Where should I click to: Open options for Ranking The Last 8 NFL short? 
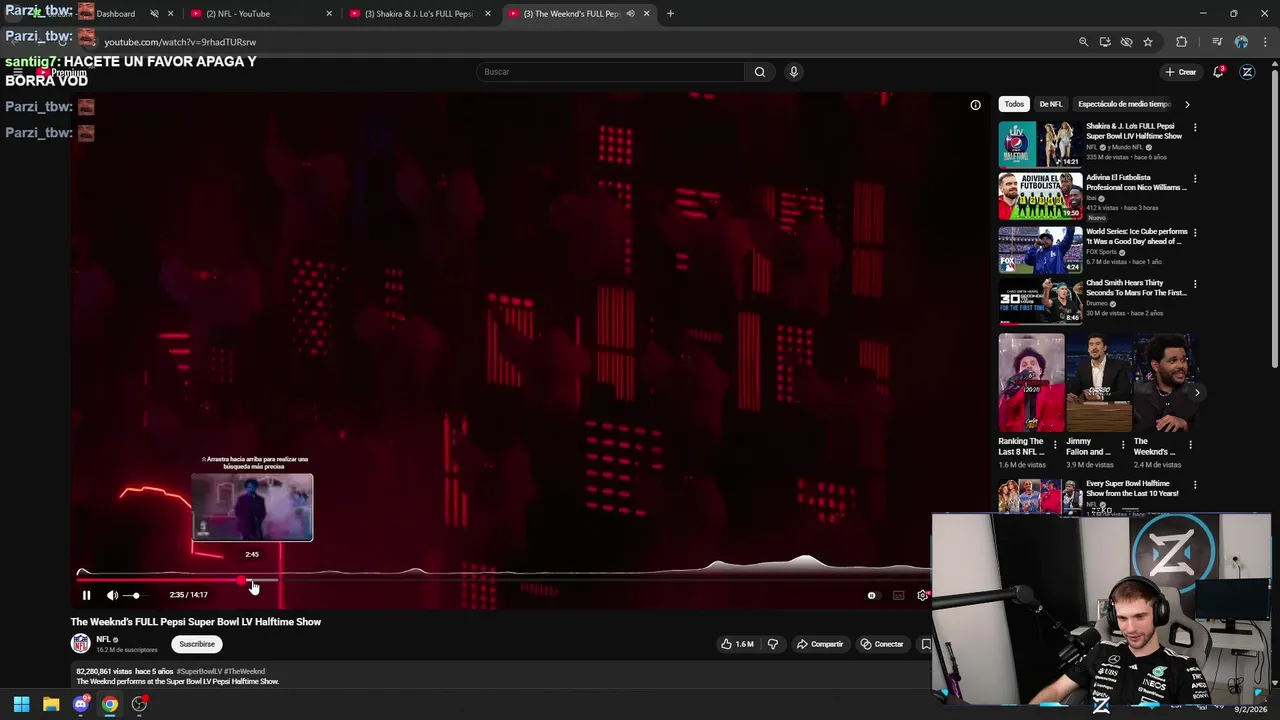coord(1054,445)
